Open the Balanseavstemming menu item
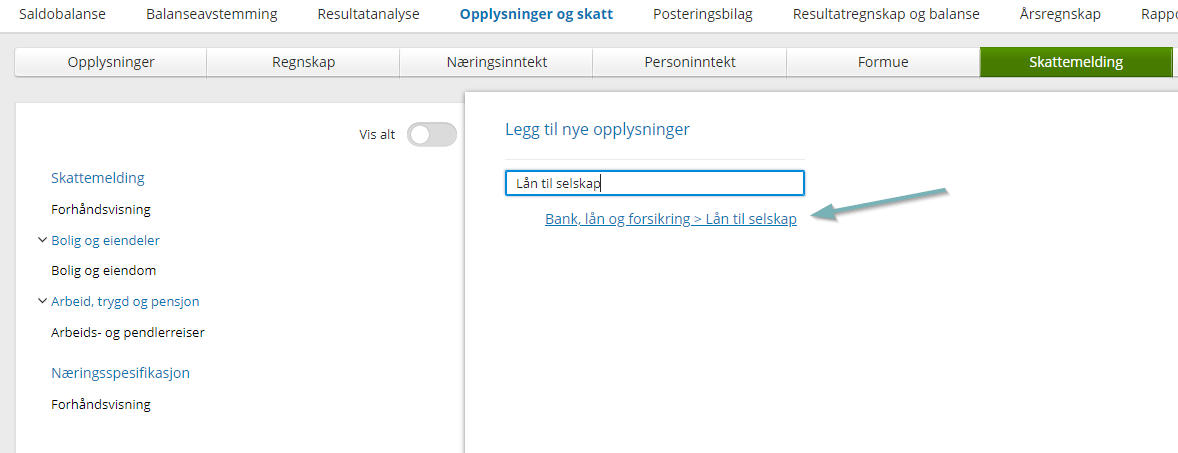 click(x=211, y=14)
